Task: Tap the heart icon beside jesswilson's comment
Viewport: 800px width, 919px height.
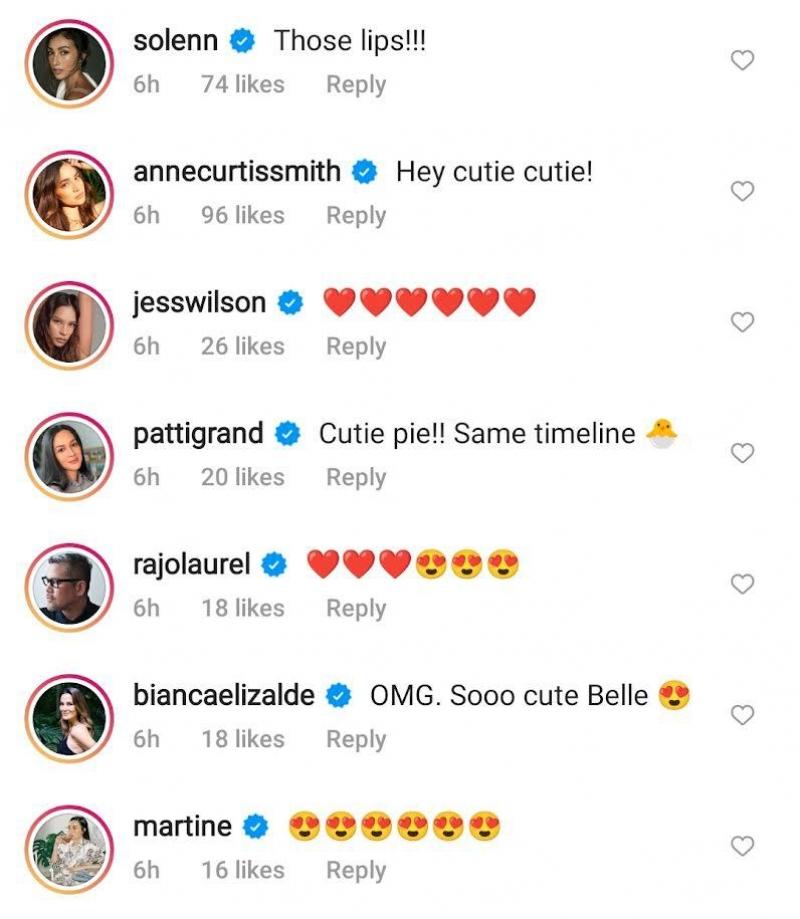Action: [x=741, y=323]
